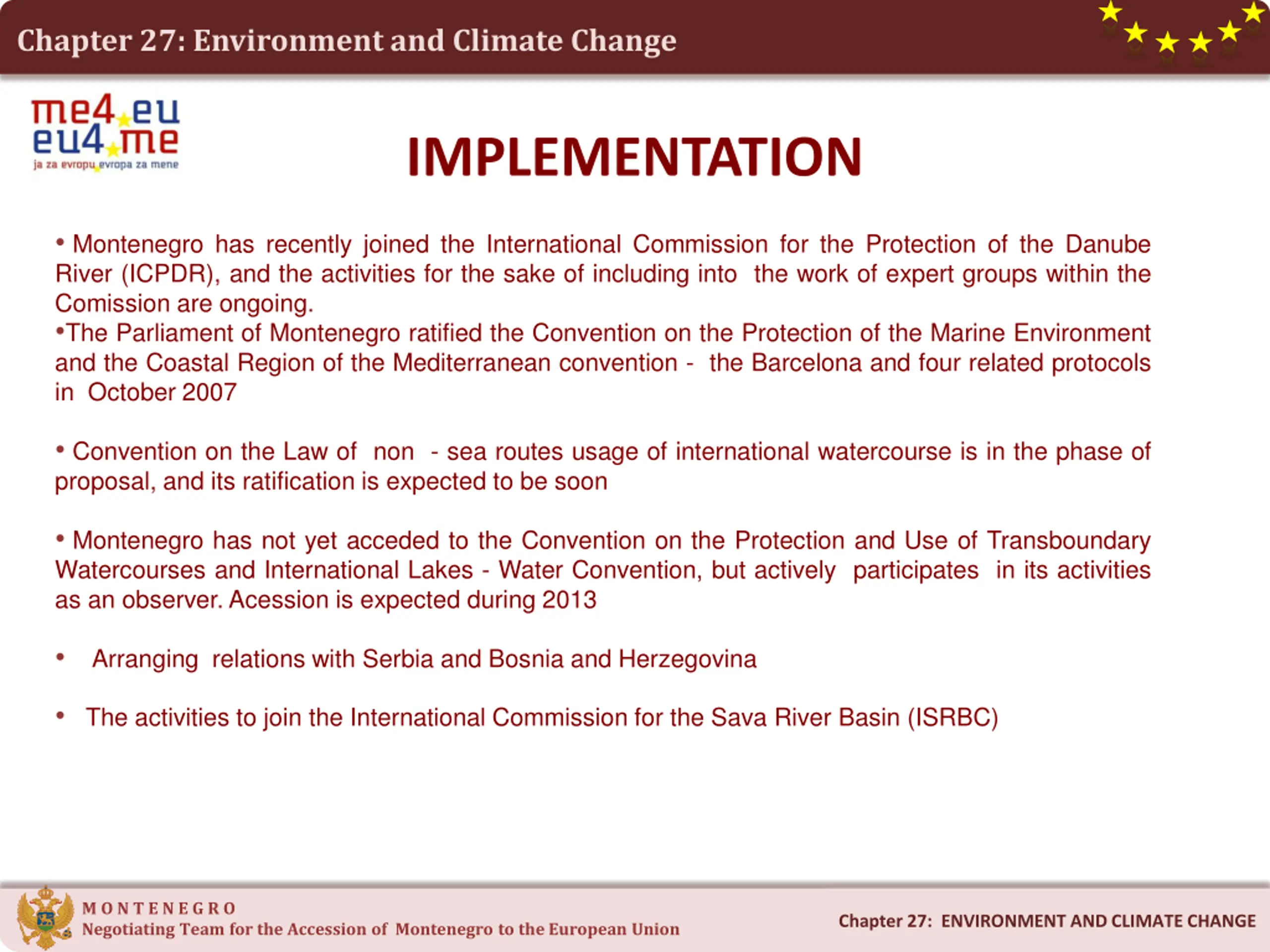The image size is (1270, 952).
Task: Click the bullet 'The Parliament of Montenegro ratified'
Action: pos(603,362)
